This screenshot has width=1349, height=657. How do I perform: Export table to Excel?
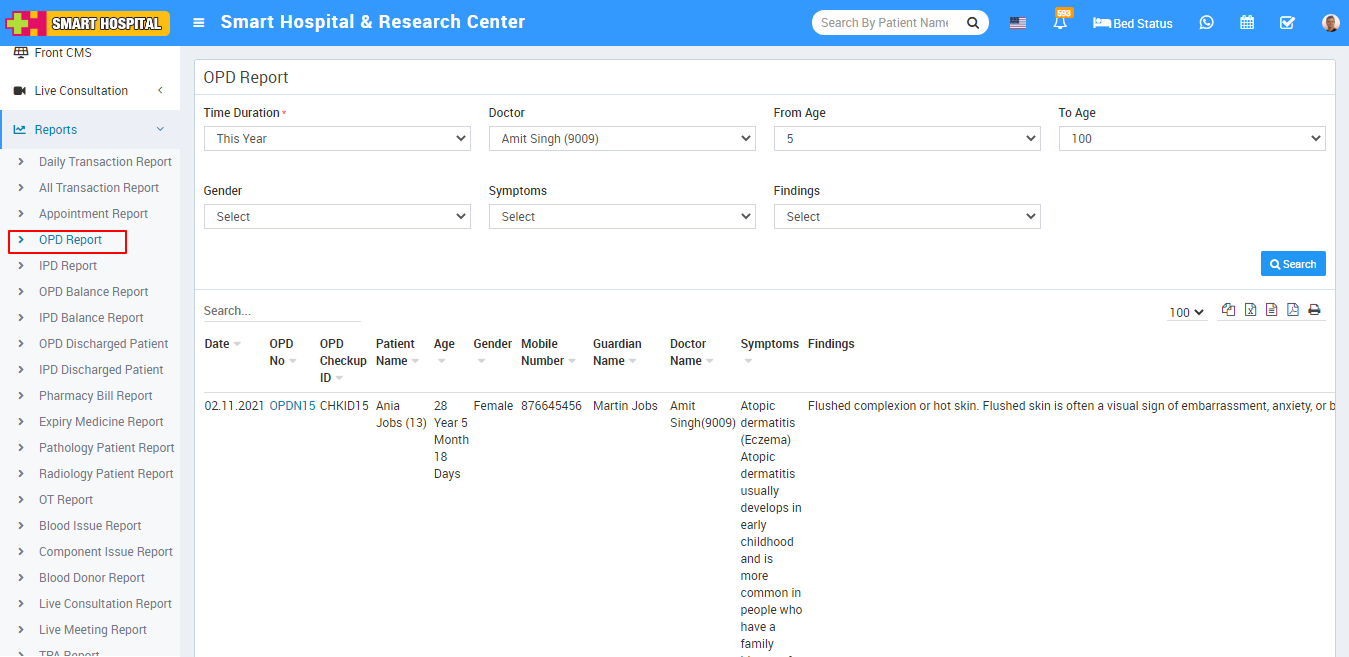pyautogui.click(x=1250, y=310)
